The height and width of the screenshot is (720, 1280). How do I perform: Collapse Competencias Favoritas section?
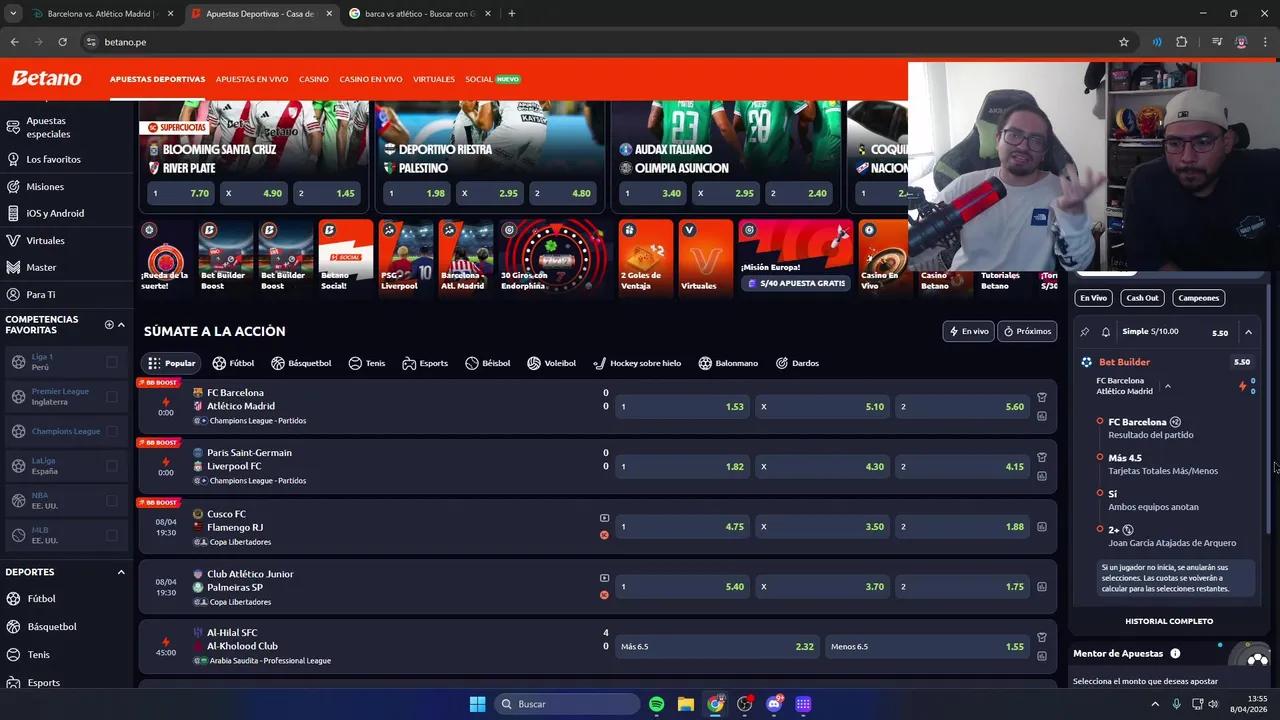pos(121,325)
